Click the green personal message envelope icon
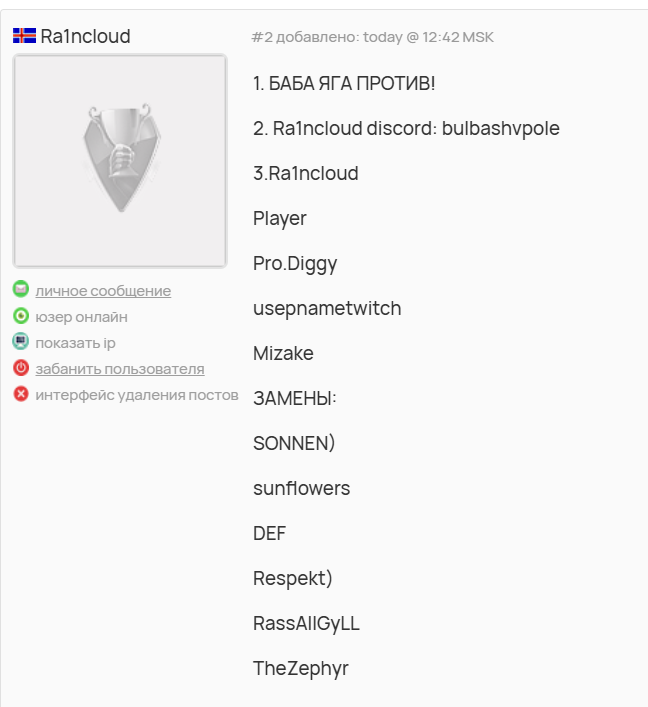The image size is (648, 707). coord(21,289)
